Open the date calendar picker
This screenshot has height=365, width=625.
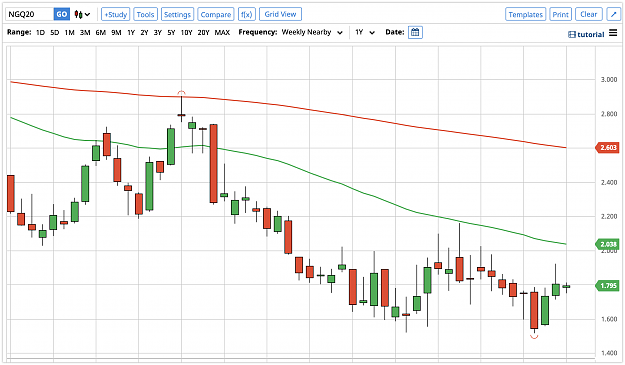(x=415, y=32)
